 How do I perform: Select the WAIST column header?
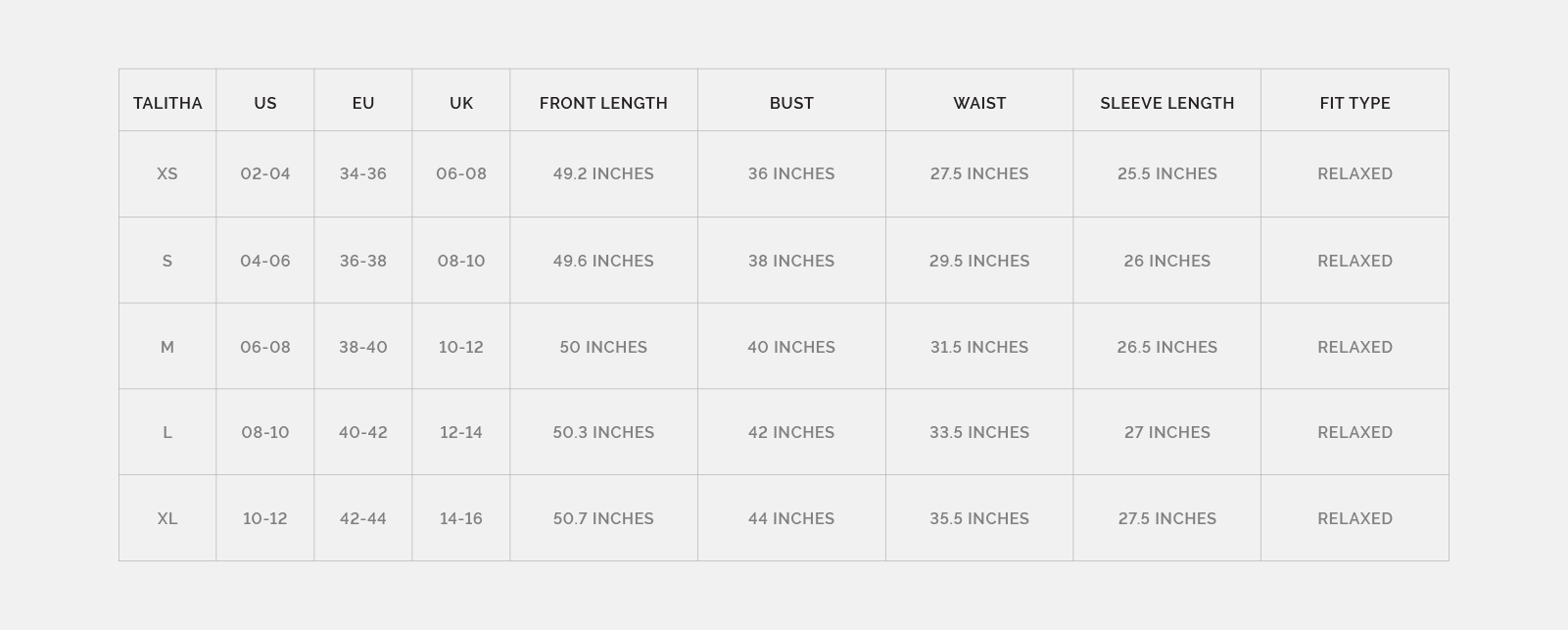979,103
